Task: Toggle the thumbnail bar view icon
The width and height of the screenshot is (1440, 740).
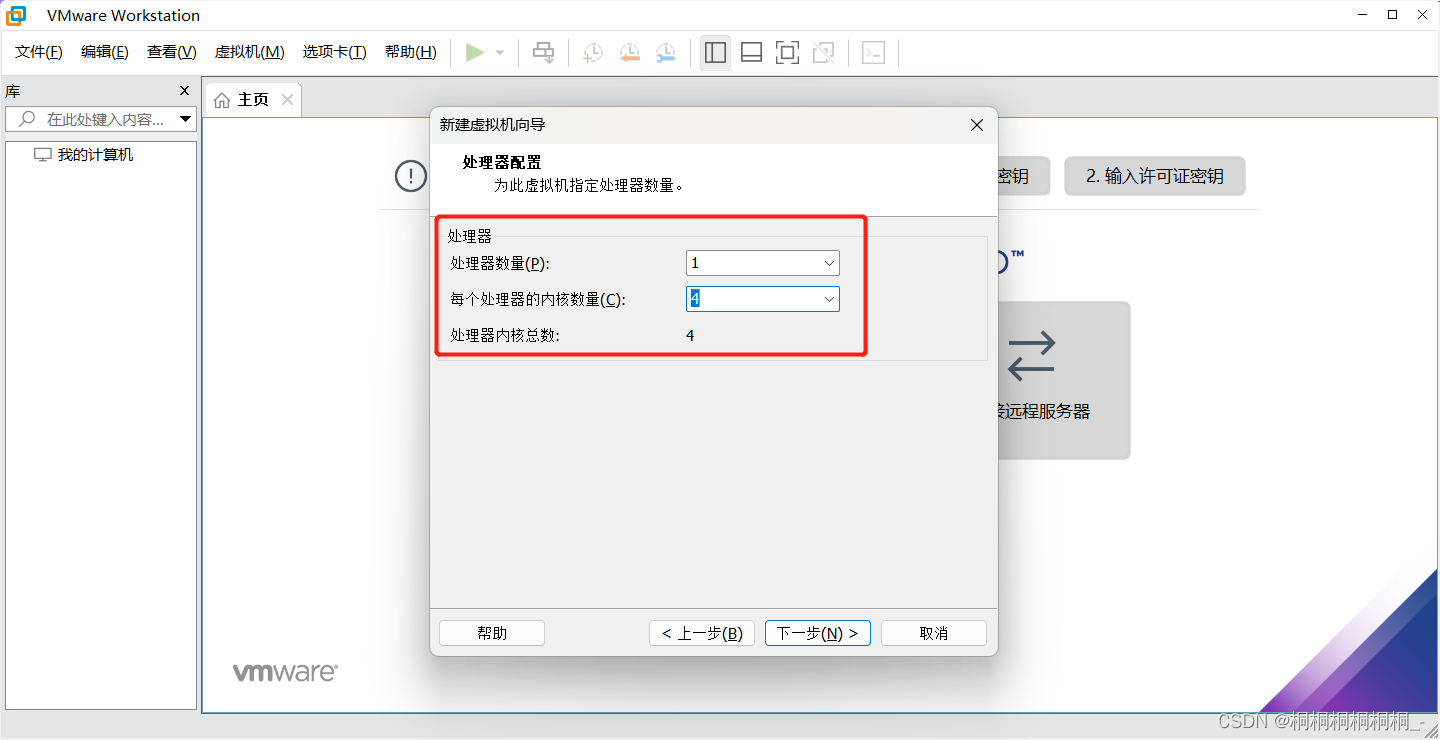Action: 752,53
